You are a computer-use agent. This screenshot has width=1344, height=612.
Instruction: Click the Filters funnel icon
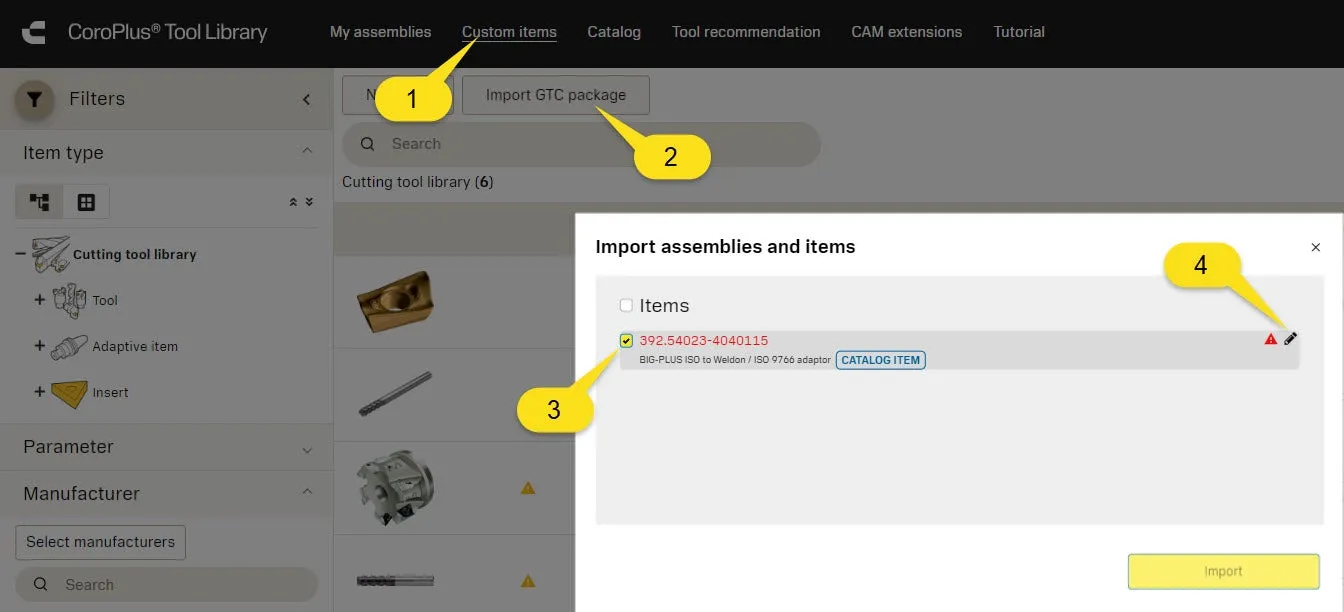click(35, 99)
